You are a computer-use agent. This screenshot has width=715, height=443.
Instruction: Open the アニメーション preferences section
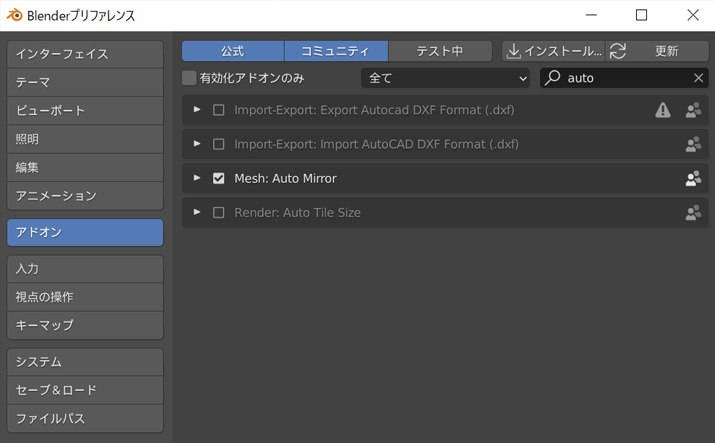tap(85, 196)
